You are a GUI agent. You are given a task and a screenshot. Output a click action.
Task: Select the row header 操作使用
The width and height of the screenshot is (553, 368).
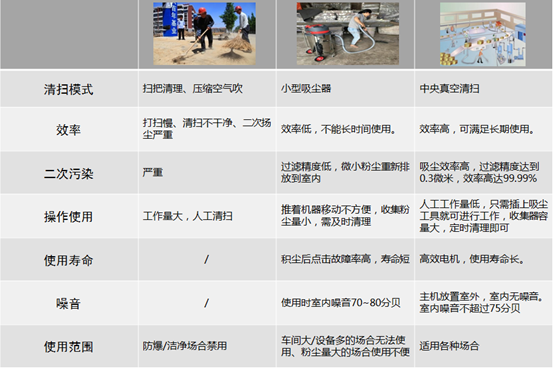tap(69, 216)
